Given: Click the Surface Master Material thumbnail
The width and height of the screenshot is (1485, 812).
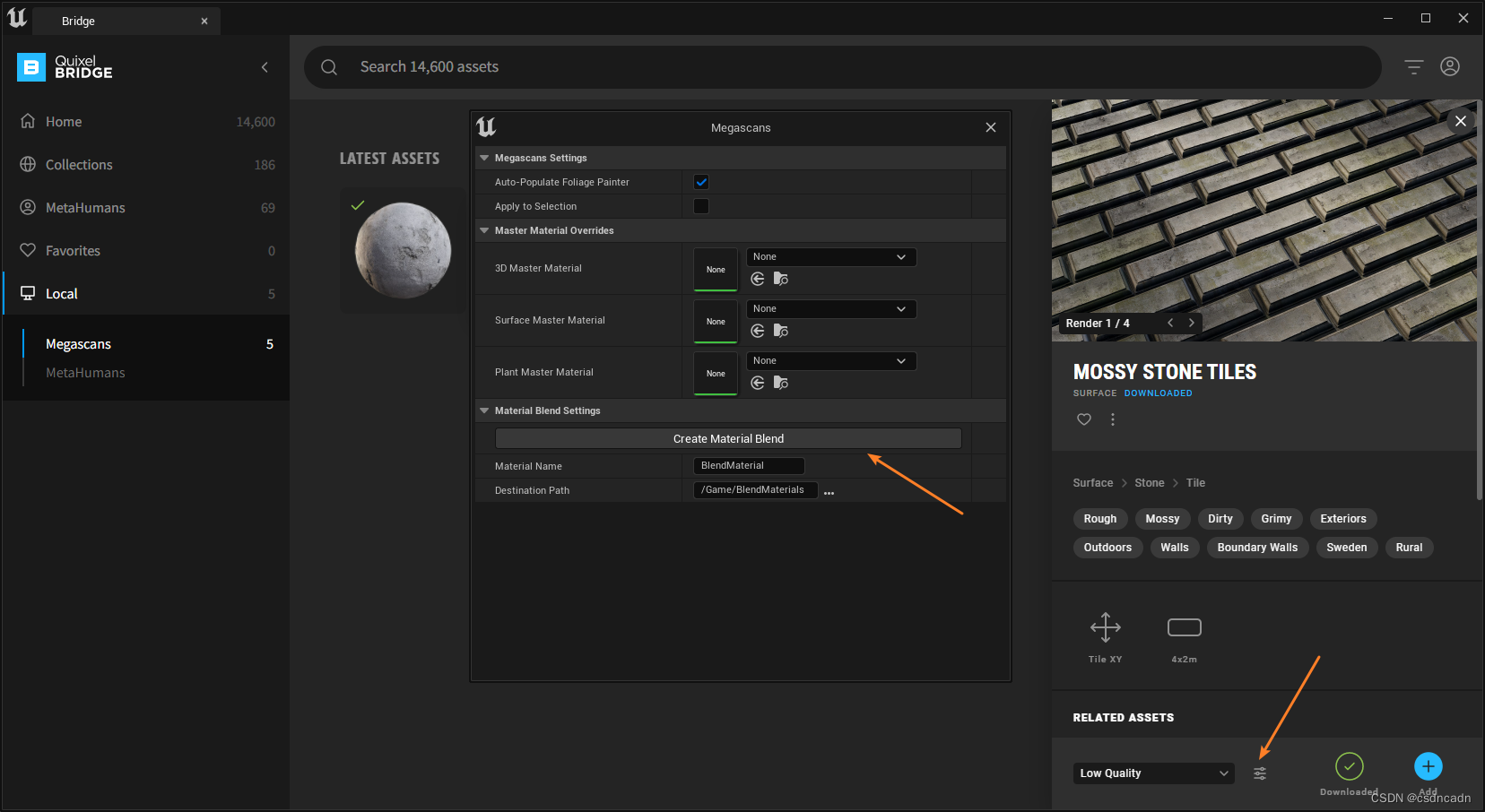Looking at the screenshot, I should 716,321.
